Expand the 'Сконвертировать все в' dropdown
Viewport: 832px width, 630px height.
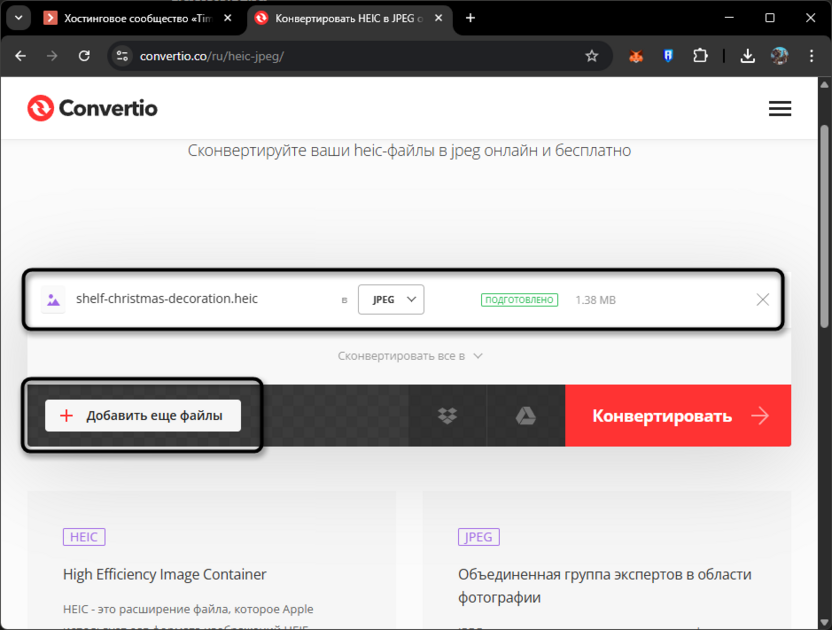tap(410, 355)
